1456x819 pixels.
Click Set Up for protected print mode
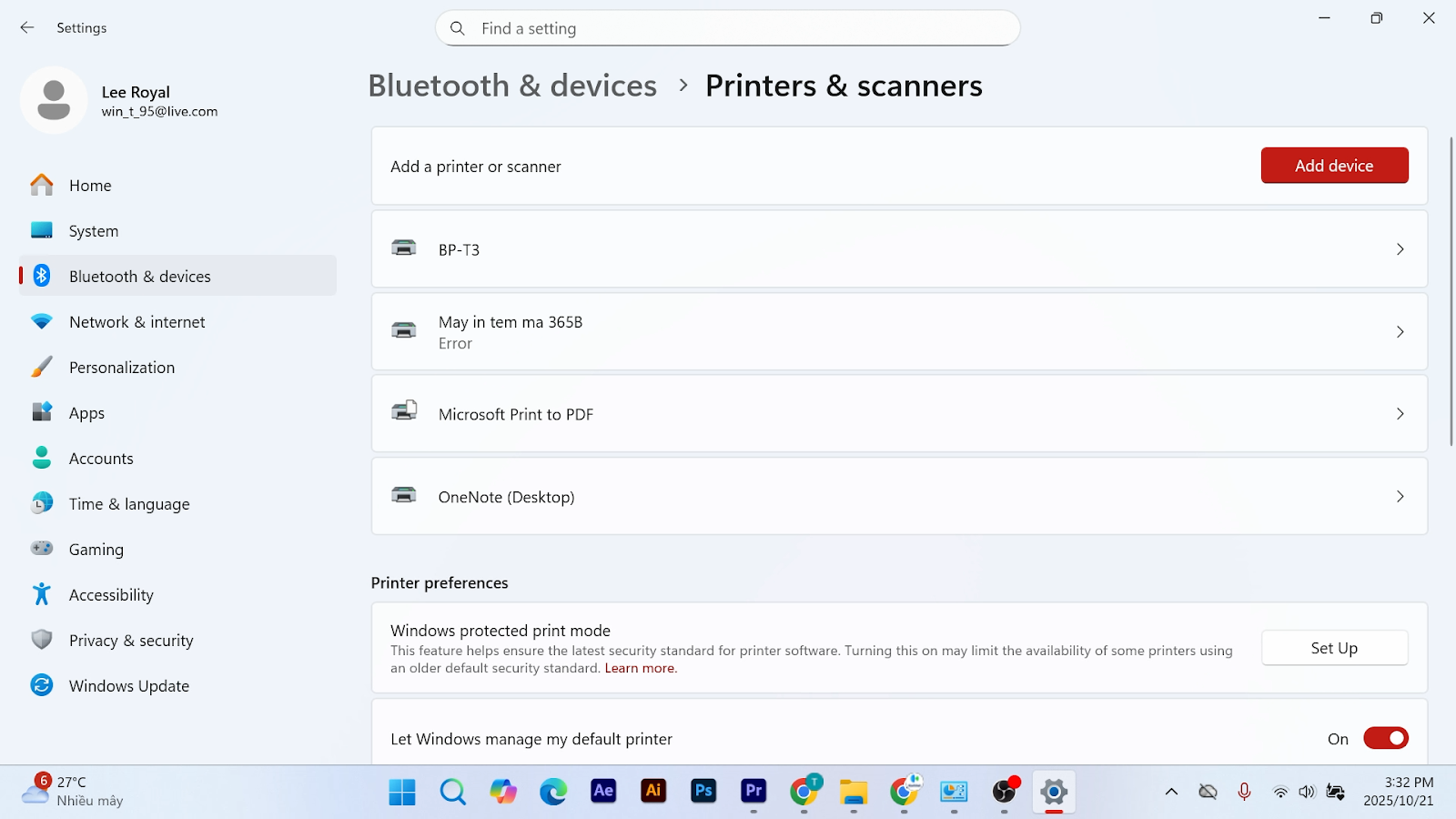tap(1334, 648)
